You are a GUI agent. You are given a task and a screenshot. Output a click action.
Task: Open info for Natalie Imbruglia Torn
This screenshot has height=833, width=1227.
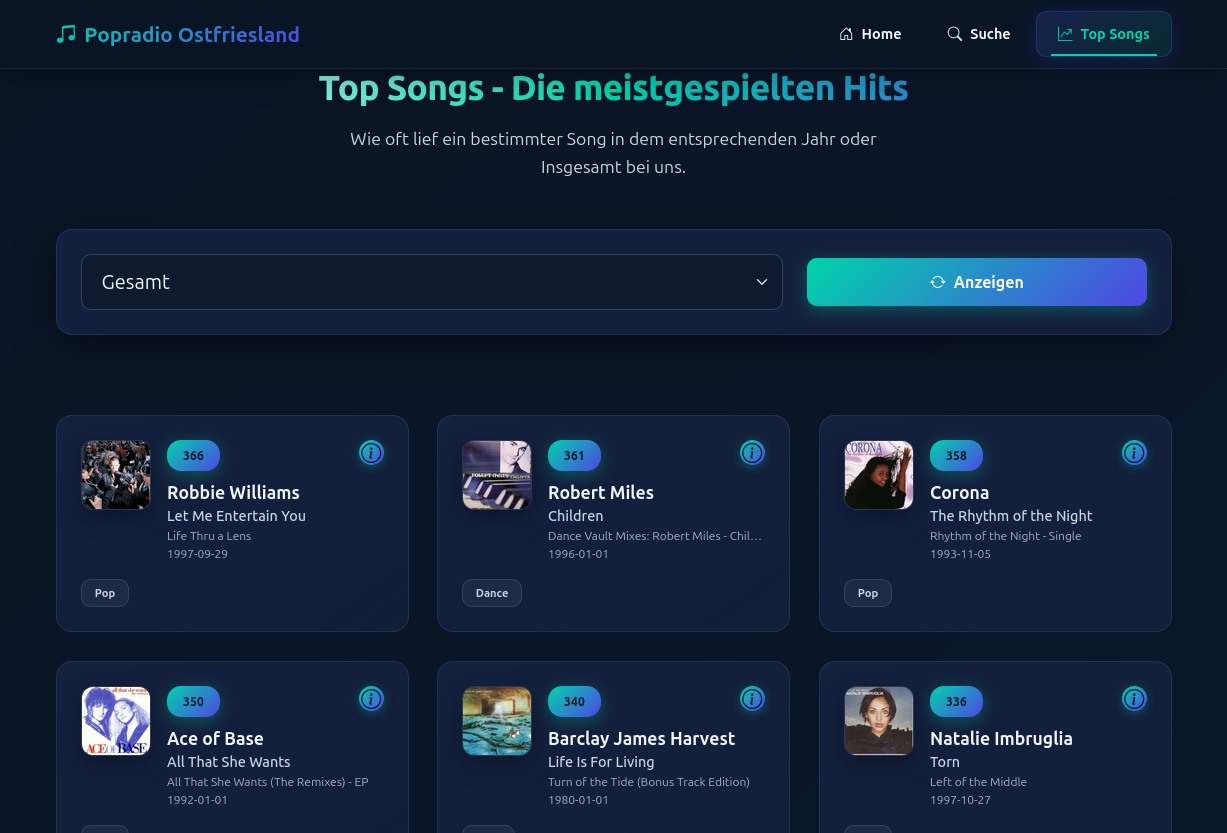pos(1134,698)
